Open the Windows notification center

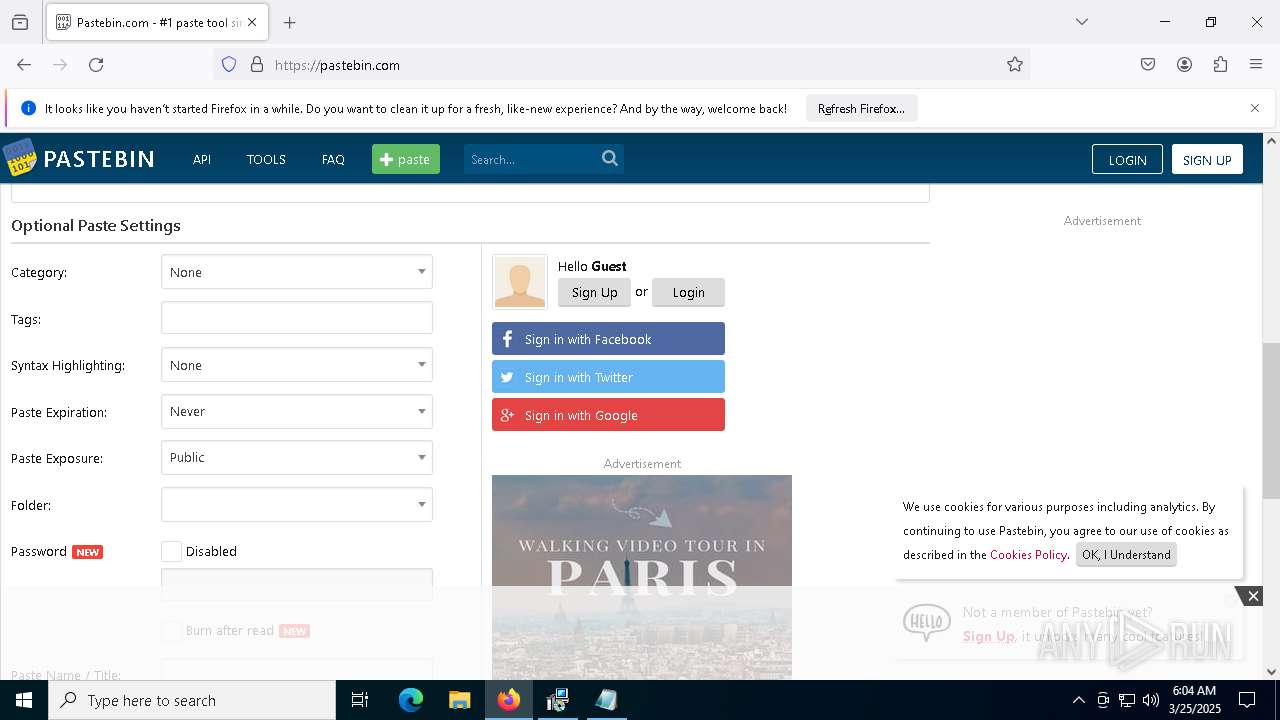[x=1247, y=700]
